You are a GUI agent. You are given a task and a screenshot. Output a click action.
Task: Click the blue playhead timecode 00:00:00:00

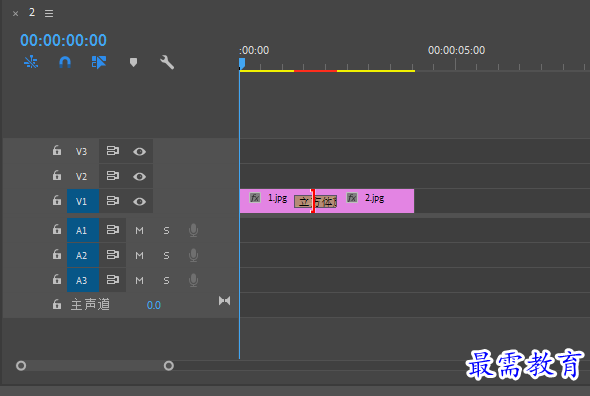click(63, 40)
